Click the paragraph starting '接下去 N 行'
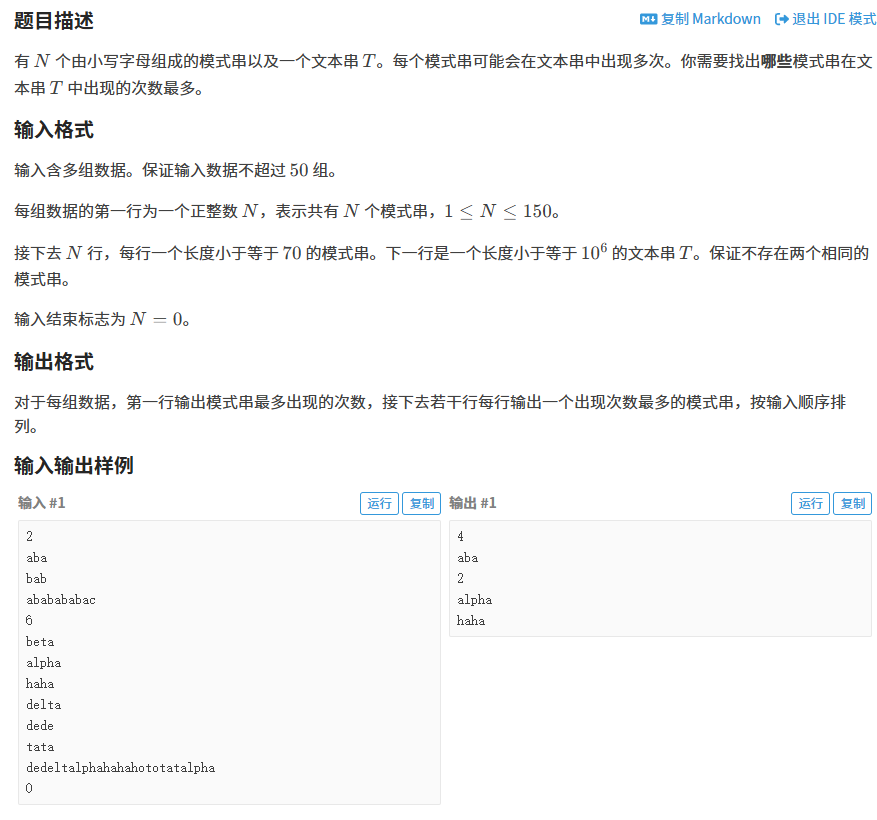This screenshot has width=877, height=820. [442, 266]
